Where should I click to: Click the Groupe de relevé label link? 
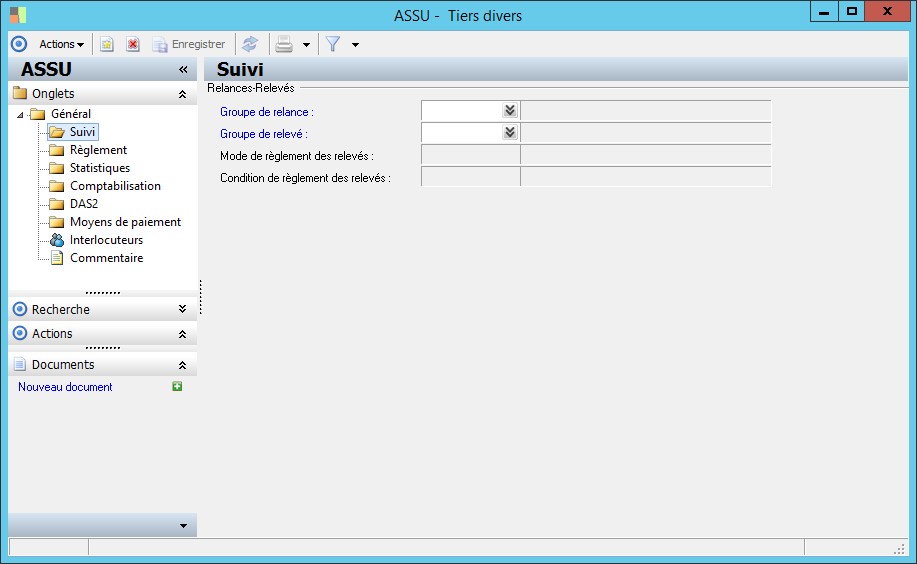tap(264, 134)
